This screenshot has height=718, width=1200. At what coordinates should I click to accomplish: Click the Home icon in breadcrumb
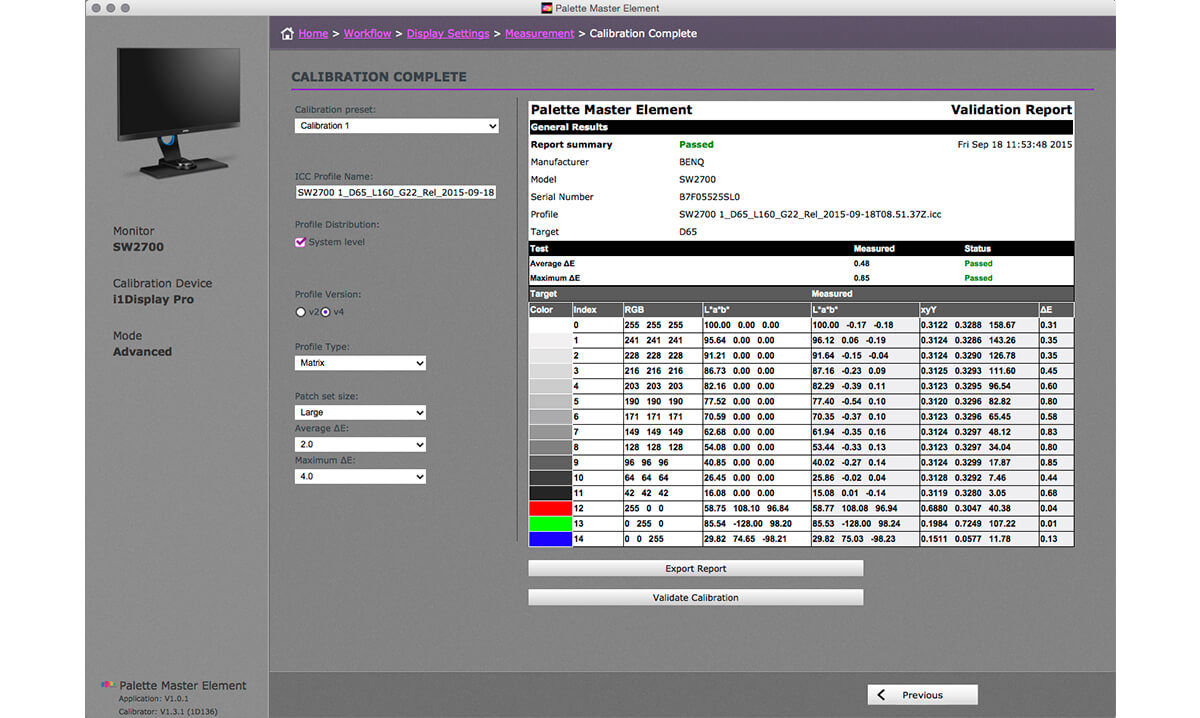pyautogui.click(x=288, y=33)
